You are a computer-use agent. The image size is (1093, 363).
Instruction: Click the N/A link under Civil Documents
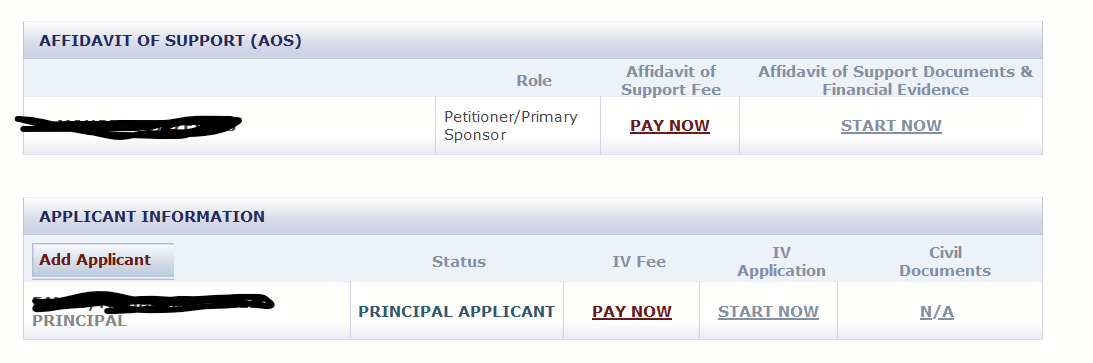[x=937, y=311]
